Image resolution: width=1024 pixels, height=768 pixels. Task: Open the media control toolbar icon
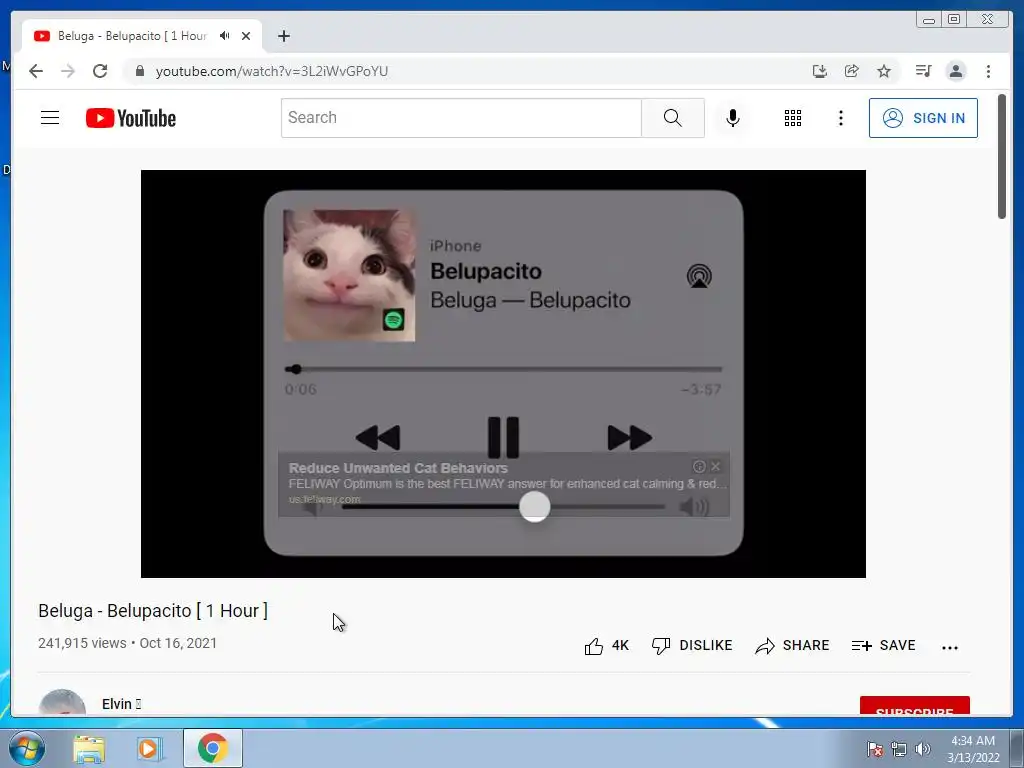click(923, 71)
